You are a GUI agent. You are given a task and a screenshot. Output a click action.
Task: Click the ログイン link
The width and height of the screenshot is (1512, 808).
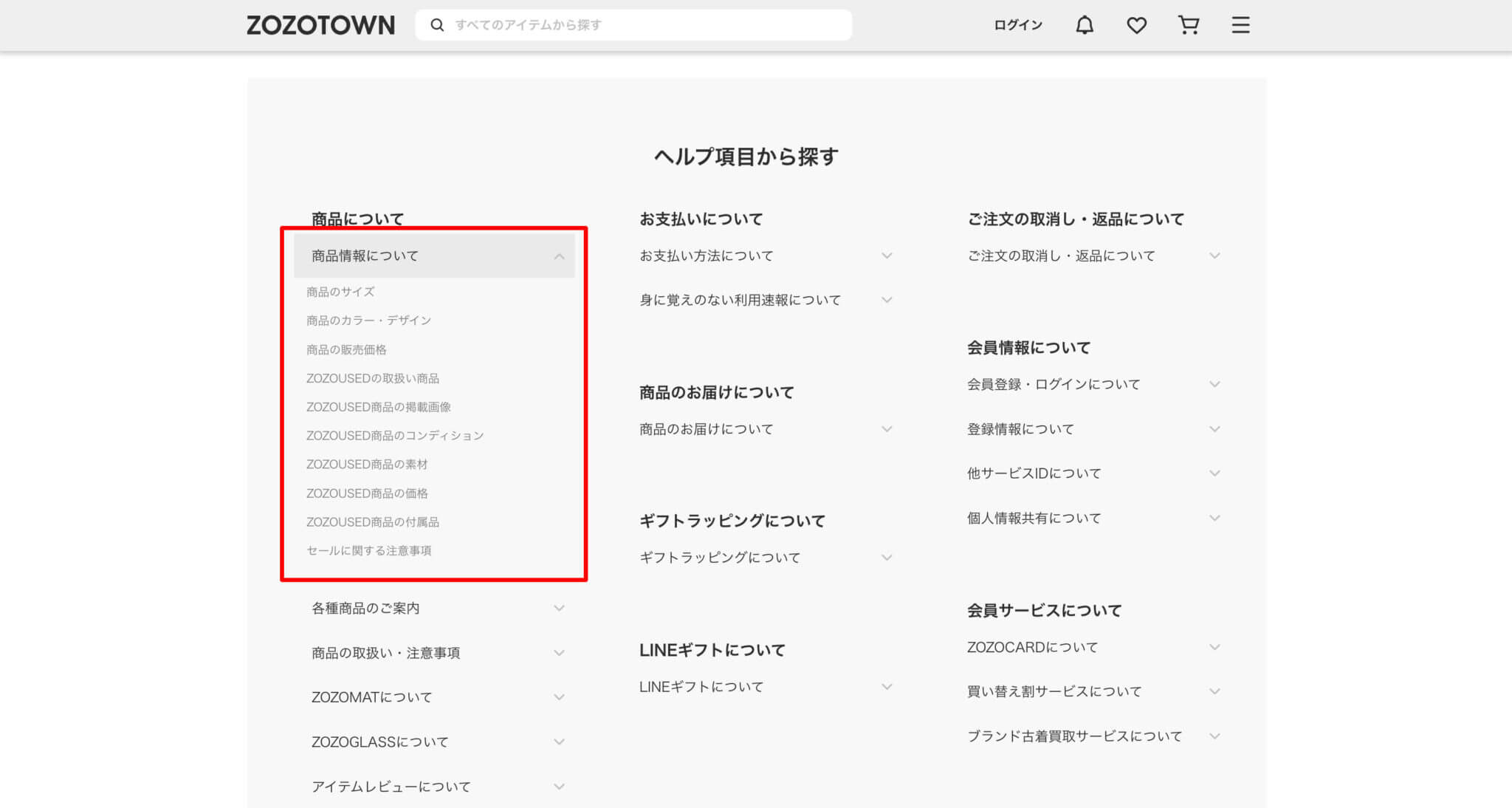click(1017, 25)
